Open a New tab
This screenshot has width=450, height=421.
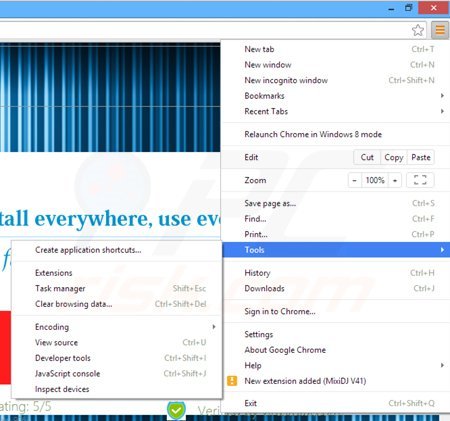coord(336,49)
